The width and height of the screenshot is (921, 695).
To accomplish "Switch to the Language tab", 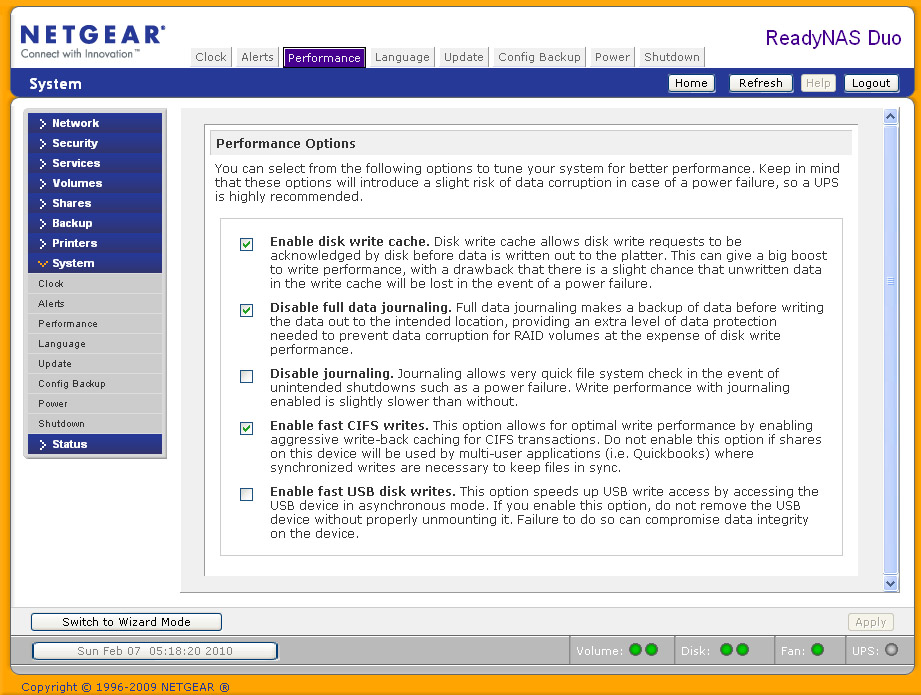I will [x=401, y=57].
